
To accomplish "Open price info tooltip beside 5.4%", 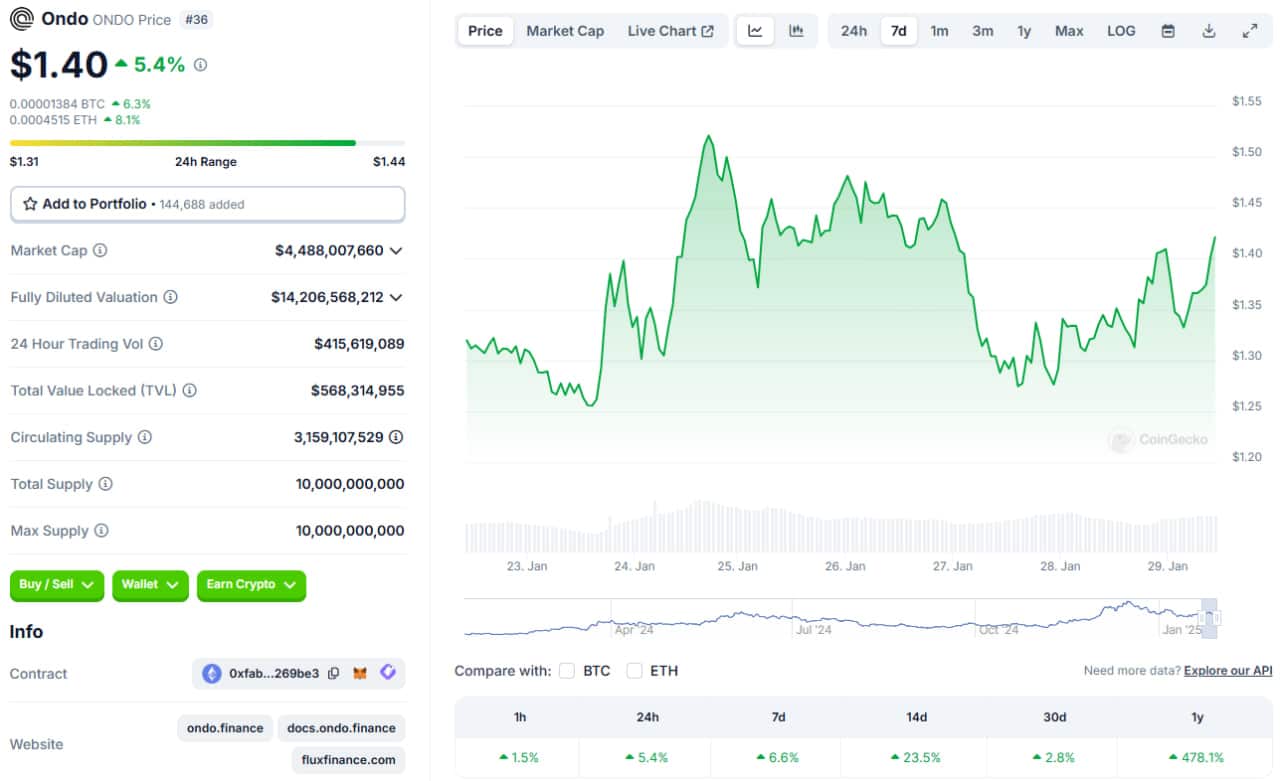I will (x=200, y=65).
